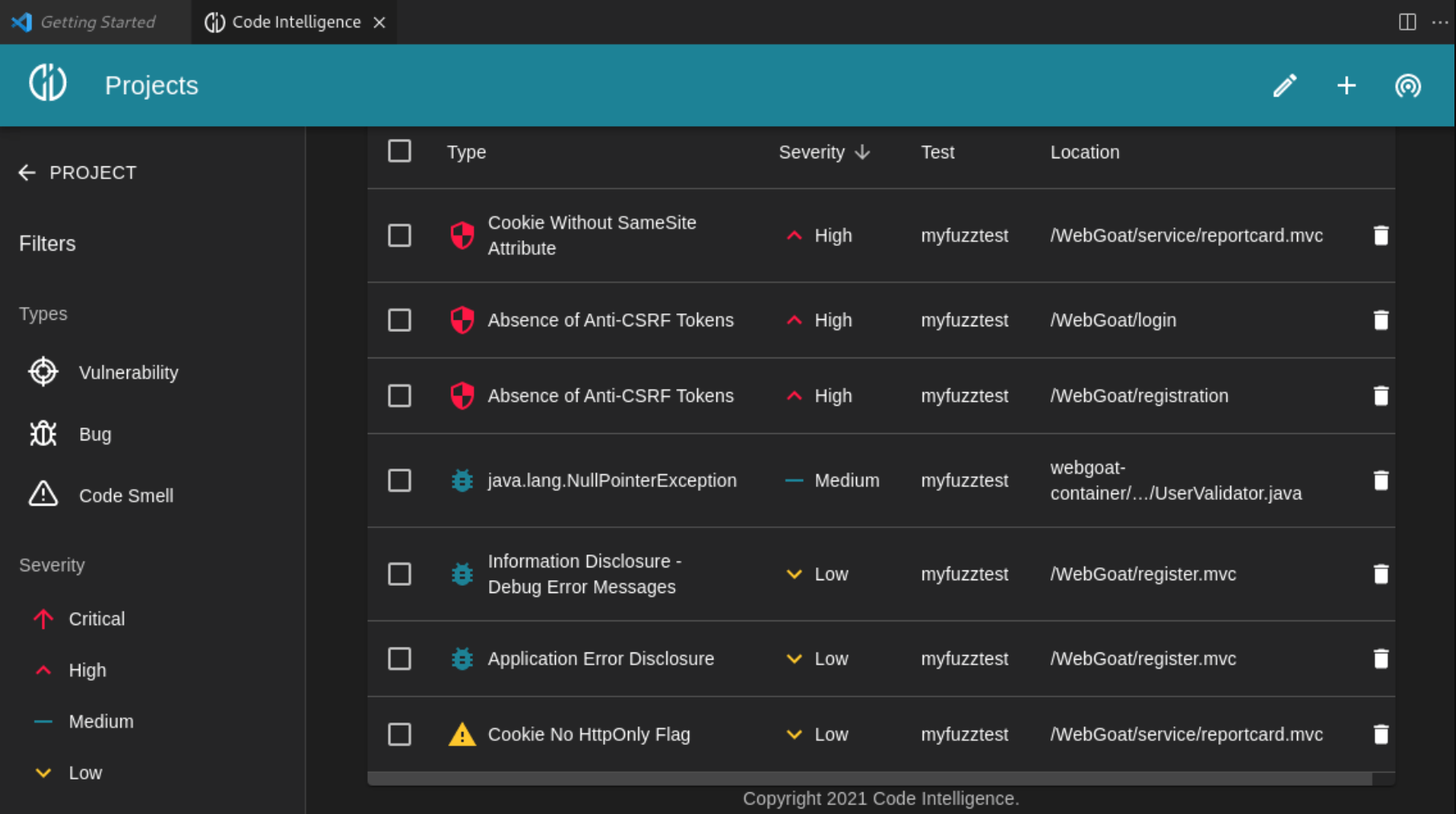Viewport: 1456px width, 814px height.
Task: Click the Type column header
Action: coord(466,152)
